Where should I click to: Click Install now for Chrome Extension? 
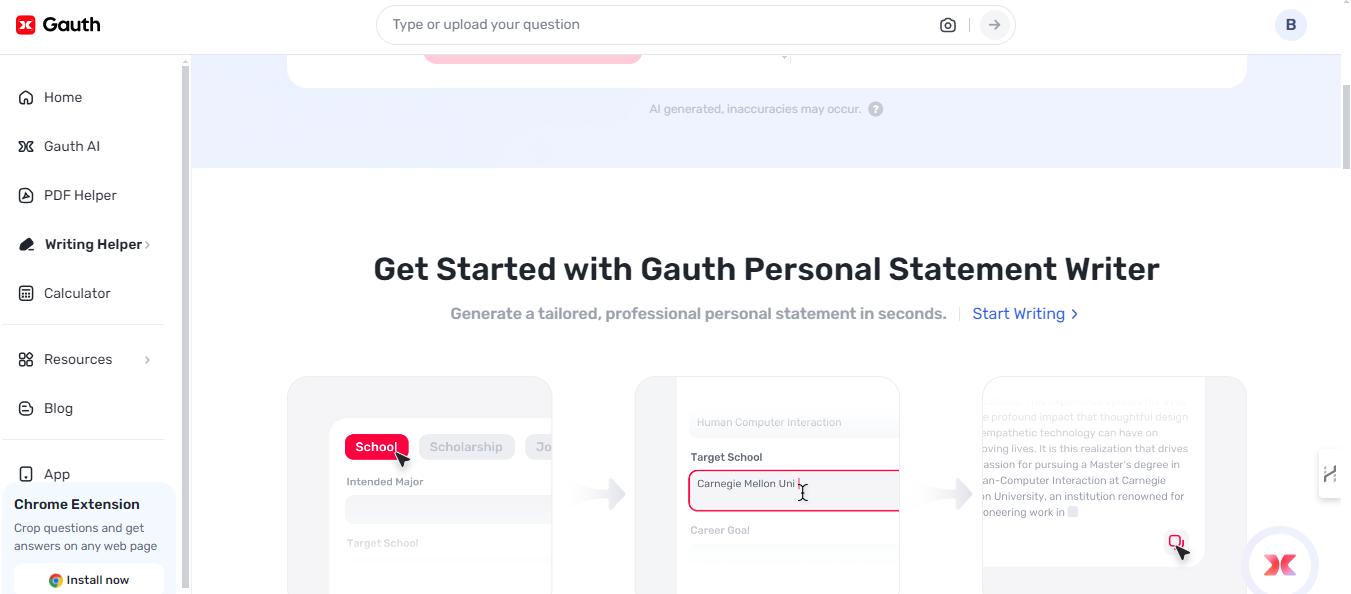[89, 580]
